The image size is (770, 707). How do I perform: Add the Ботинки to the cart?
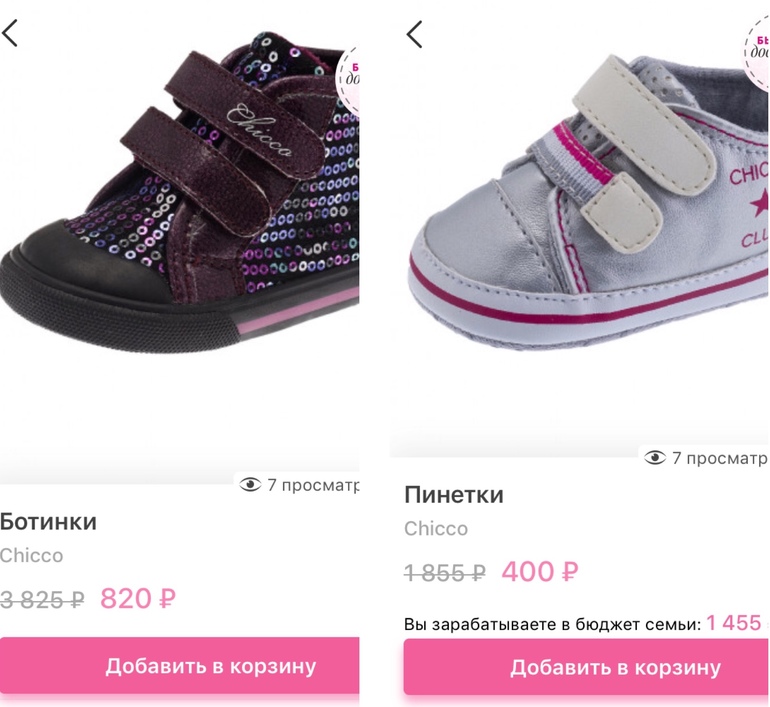[180, 666]
